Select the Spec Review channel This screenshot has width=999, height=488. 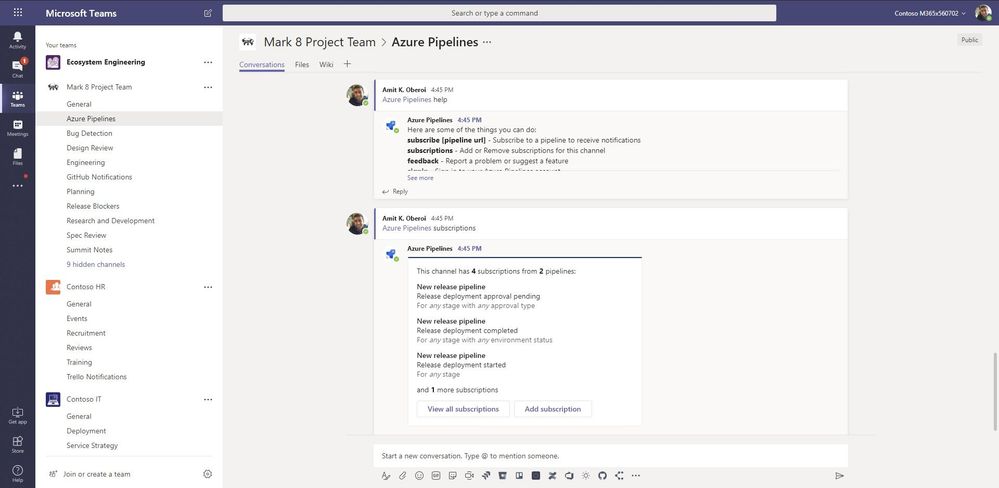86,236
